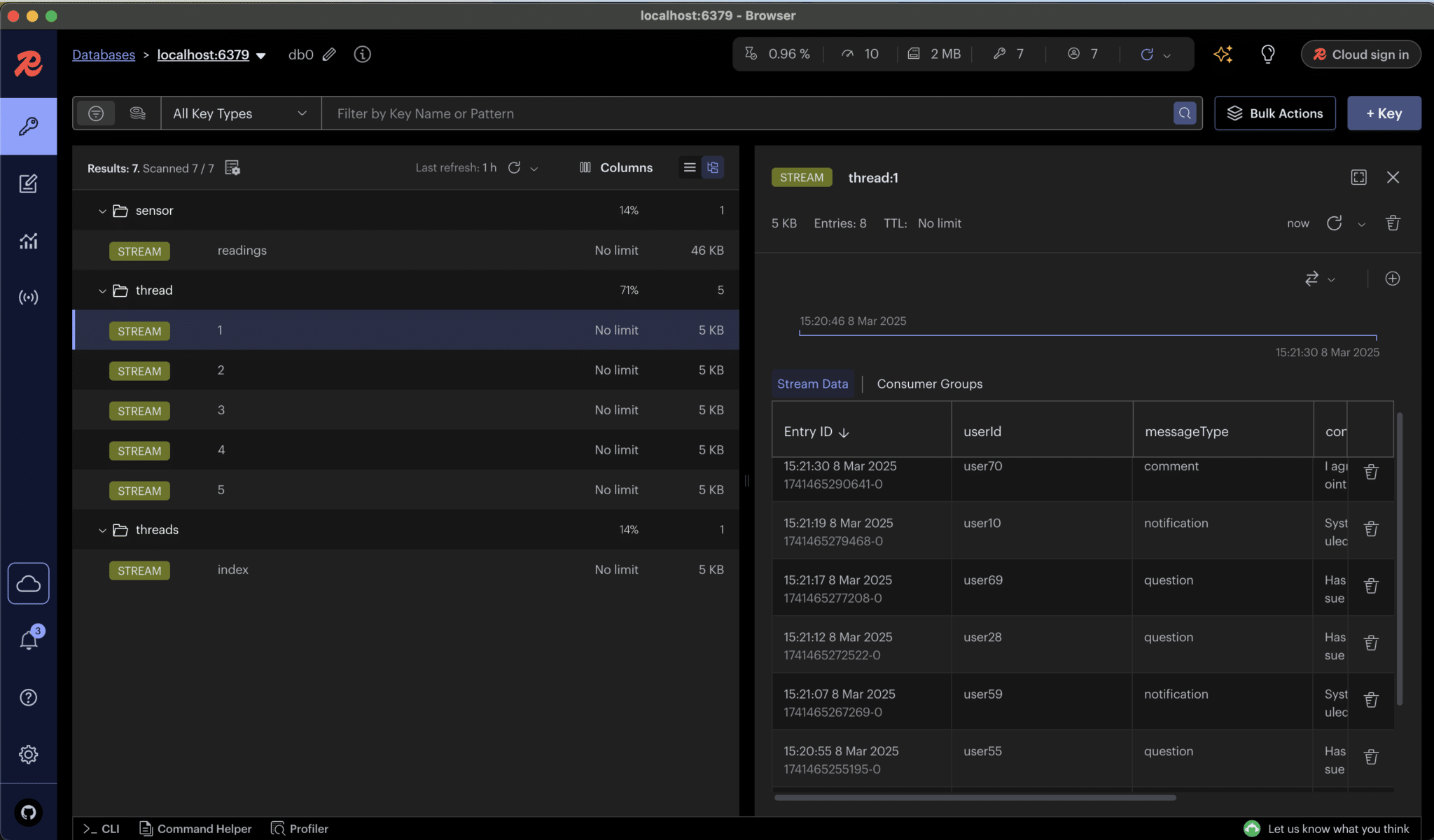The image size is (1434, 840).
Task: Collapse the sensor folder
Action: (x=102, y=211)
